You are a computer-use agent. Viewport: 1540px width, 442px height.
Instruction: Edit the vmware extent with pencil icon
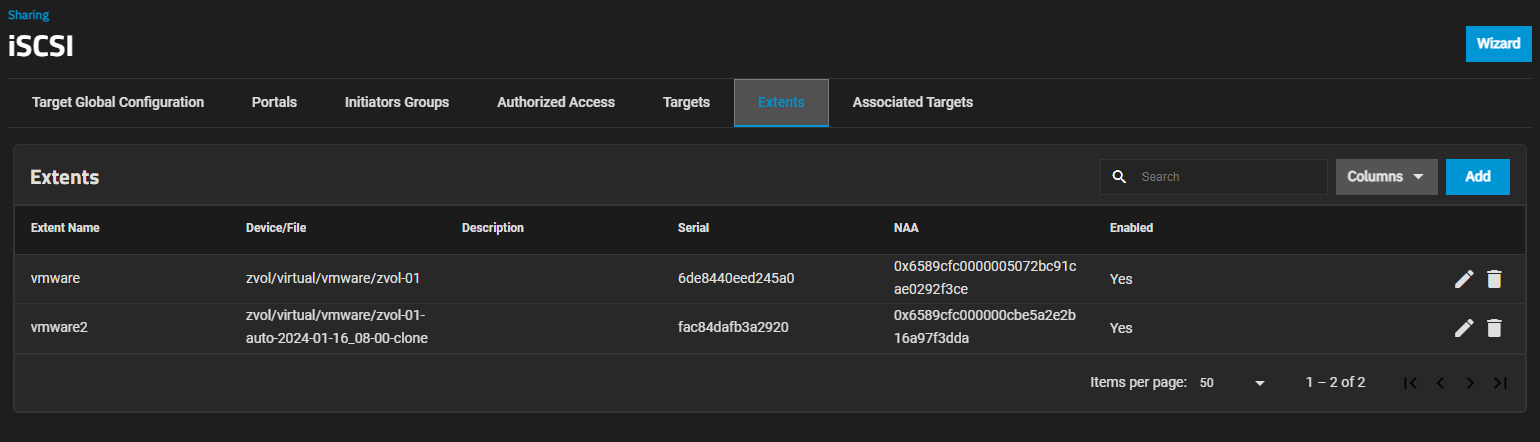click(1464, 279)
